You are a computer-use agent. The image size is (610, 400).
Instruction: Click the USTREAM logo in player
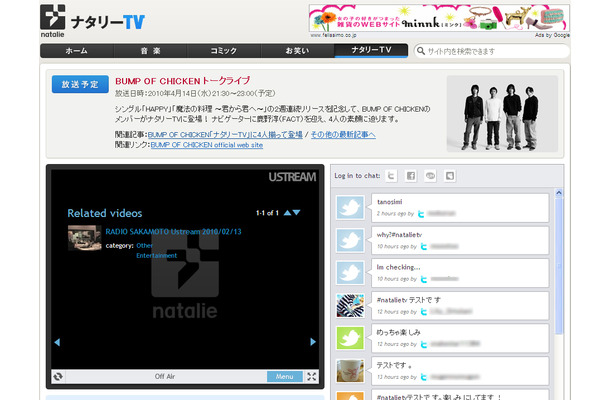292,177
